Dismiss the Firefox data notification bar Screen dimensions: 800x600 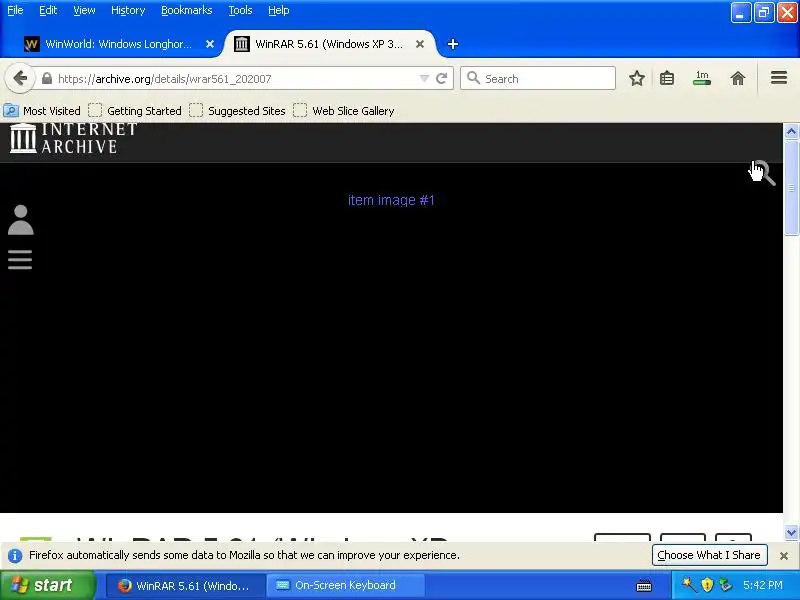[784, 556]
